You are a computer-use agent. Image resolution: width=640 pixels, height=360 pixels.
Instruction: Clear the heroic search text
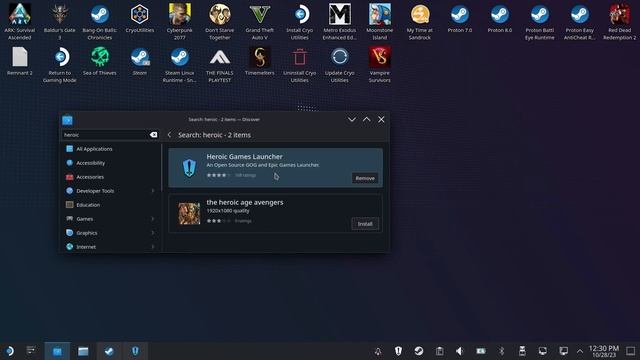pos(153,135)
